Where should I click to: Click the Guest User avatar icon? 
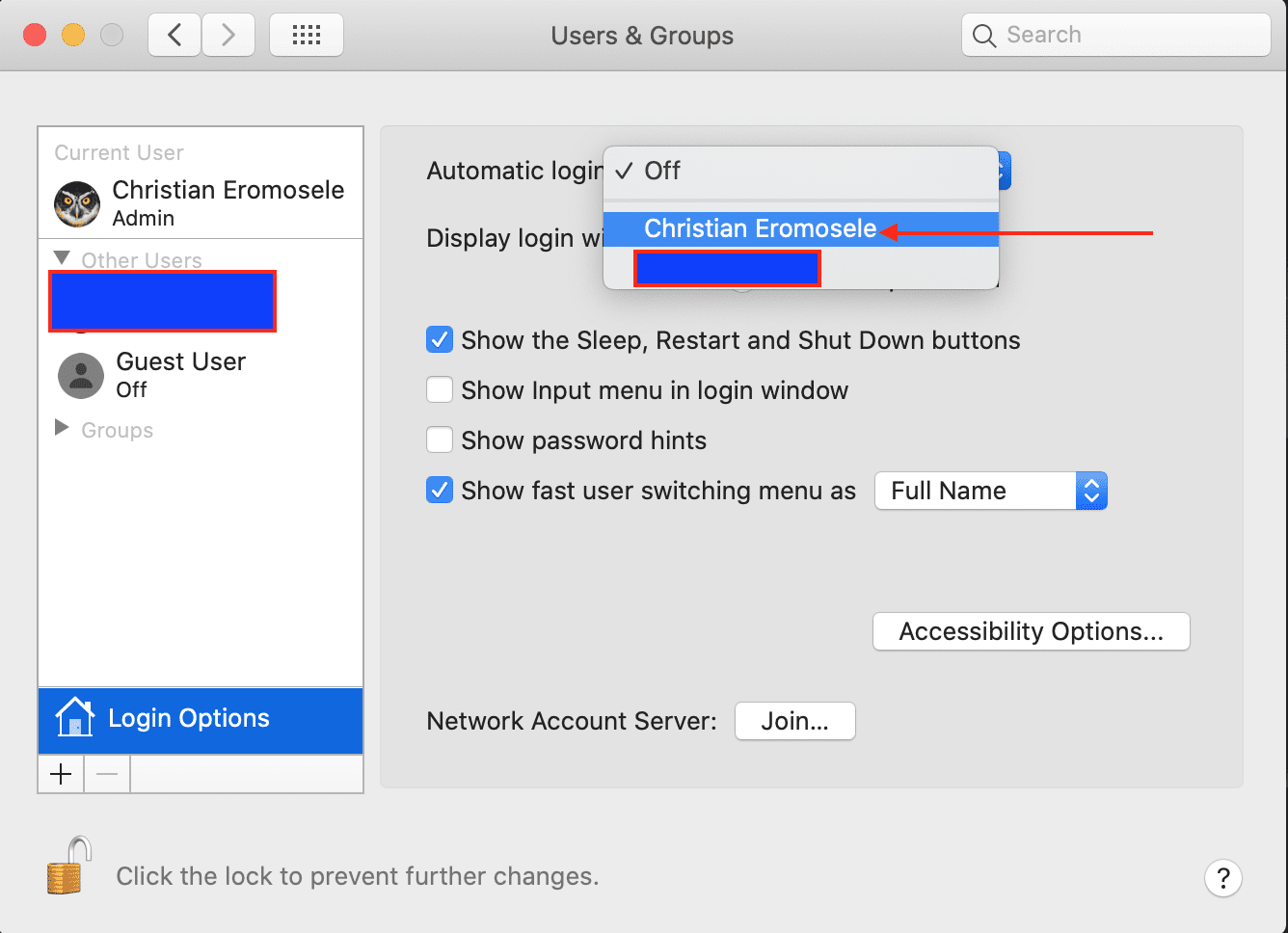click(x=81, y=376)
